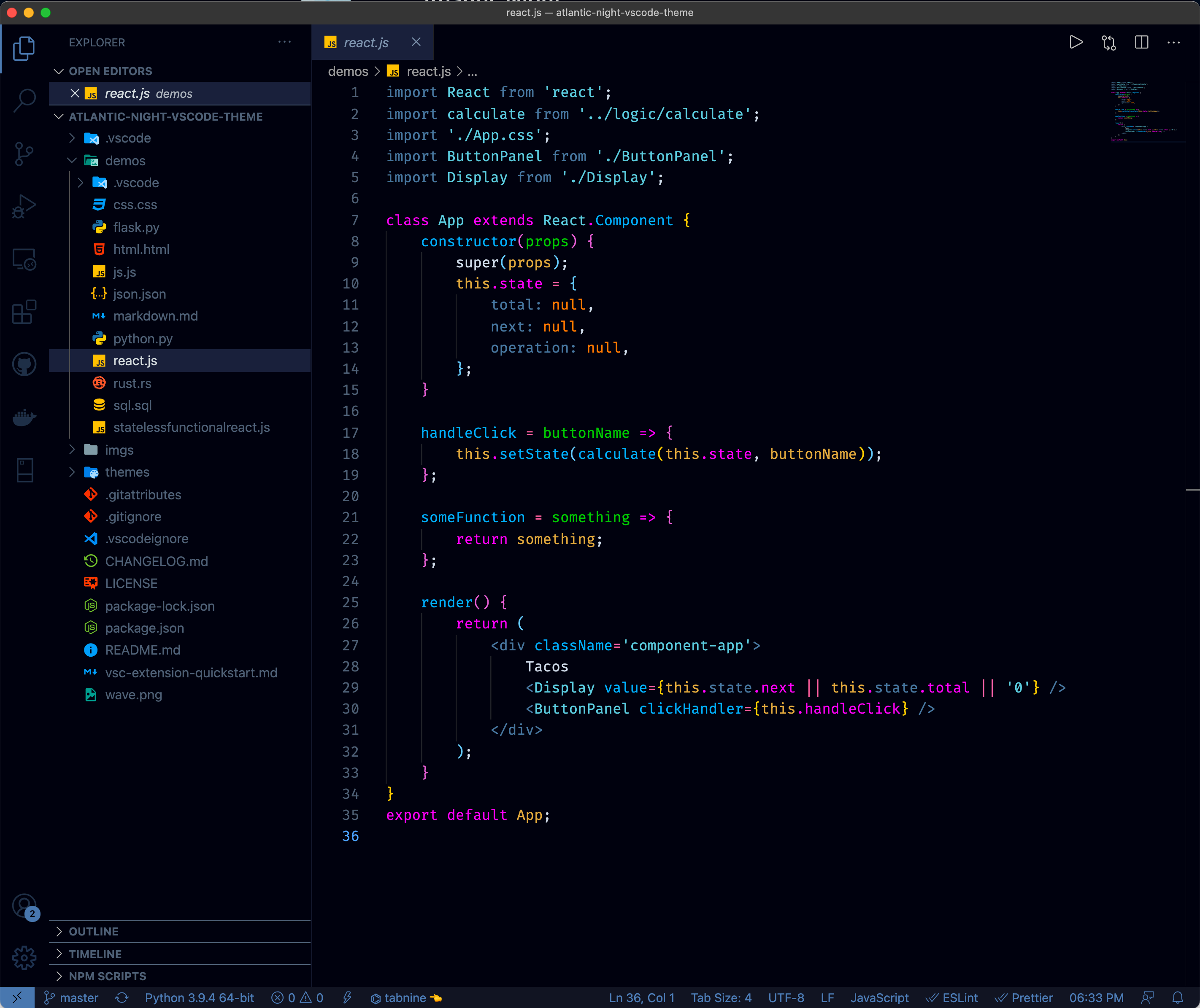Open the Run and Debug view

point(24,206)
